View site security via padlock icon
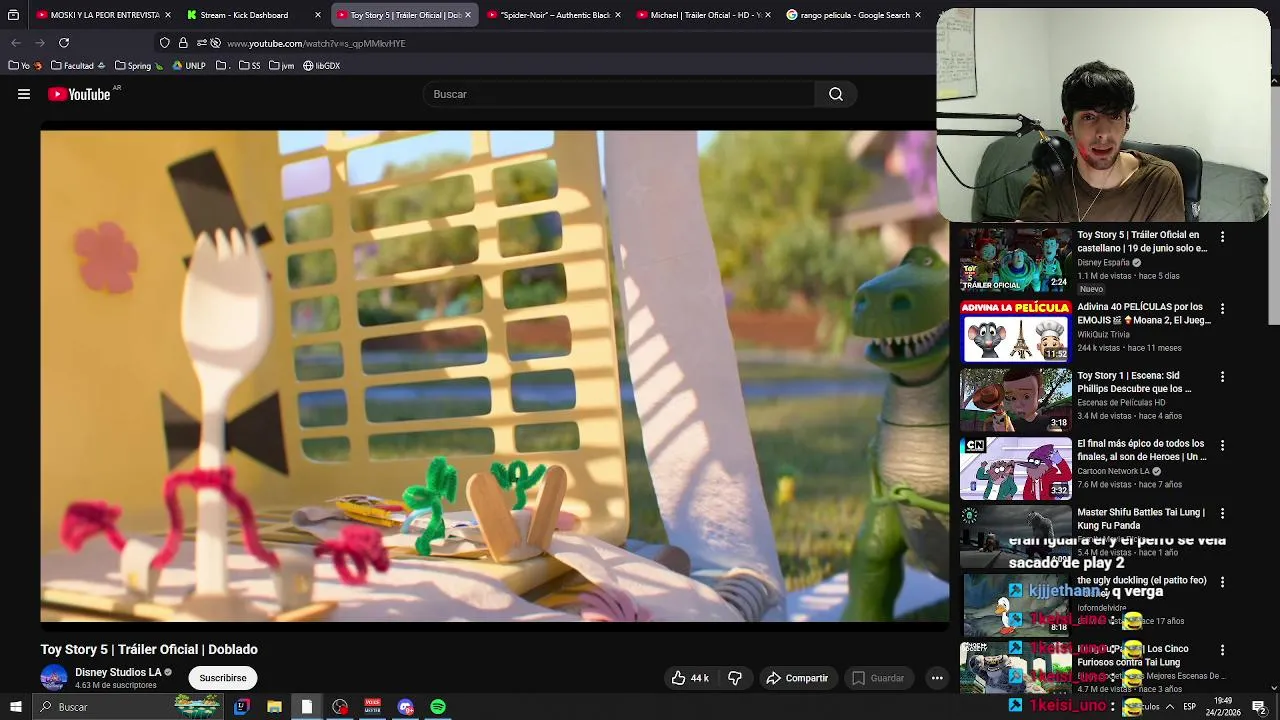The height and width of the screenshot is (720, 1280). [183, 43]
